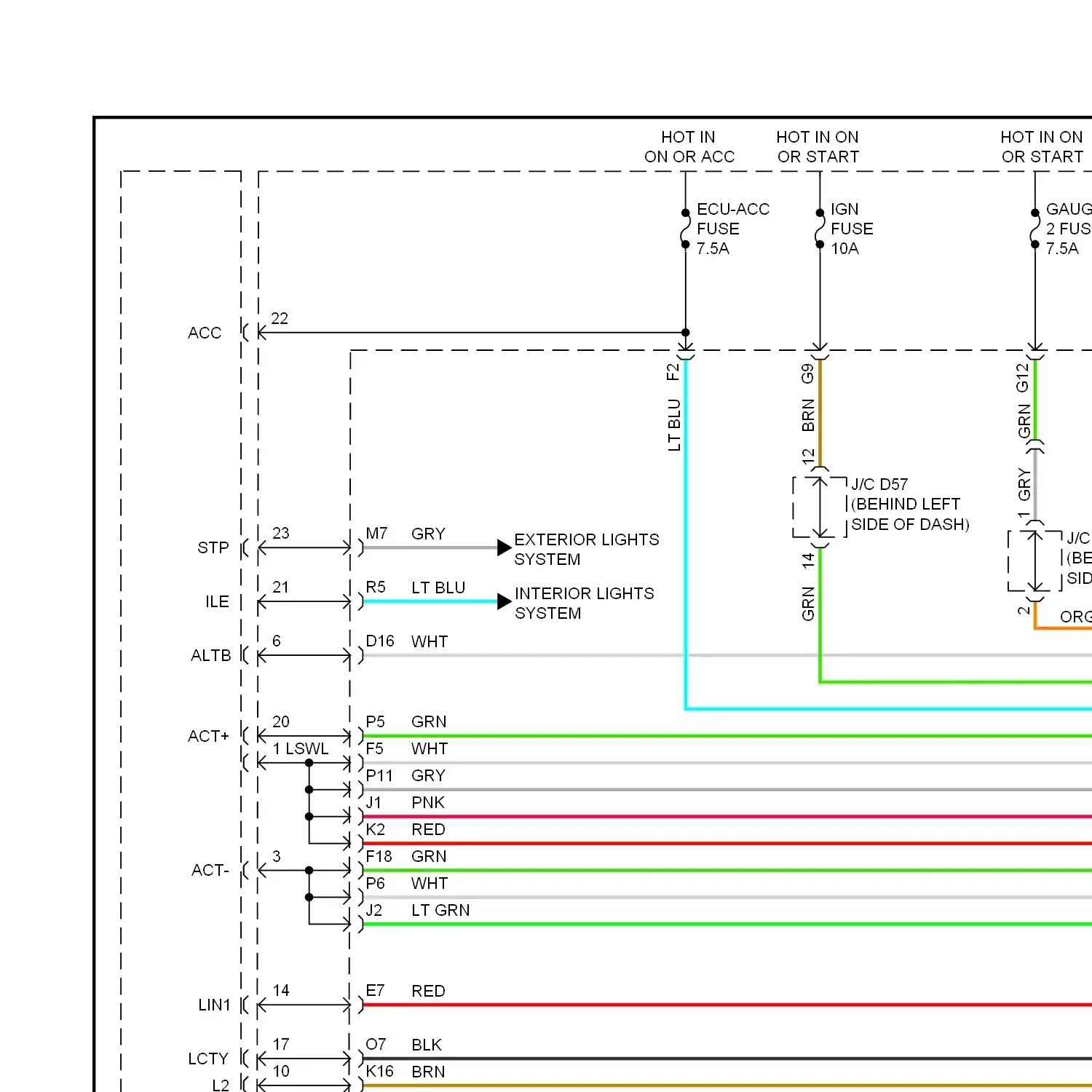Screen dimensions: 1092x1092
Task: Click the J/C D57 connector label
Action: pos(910,504)
